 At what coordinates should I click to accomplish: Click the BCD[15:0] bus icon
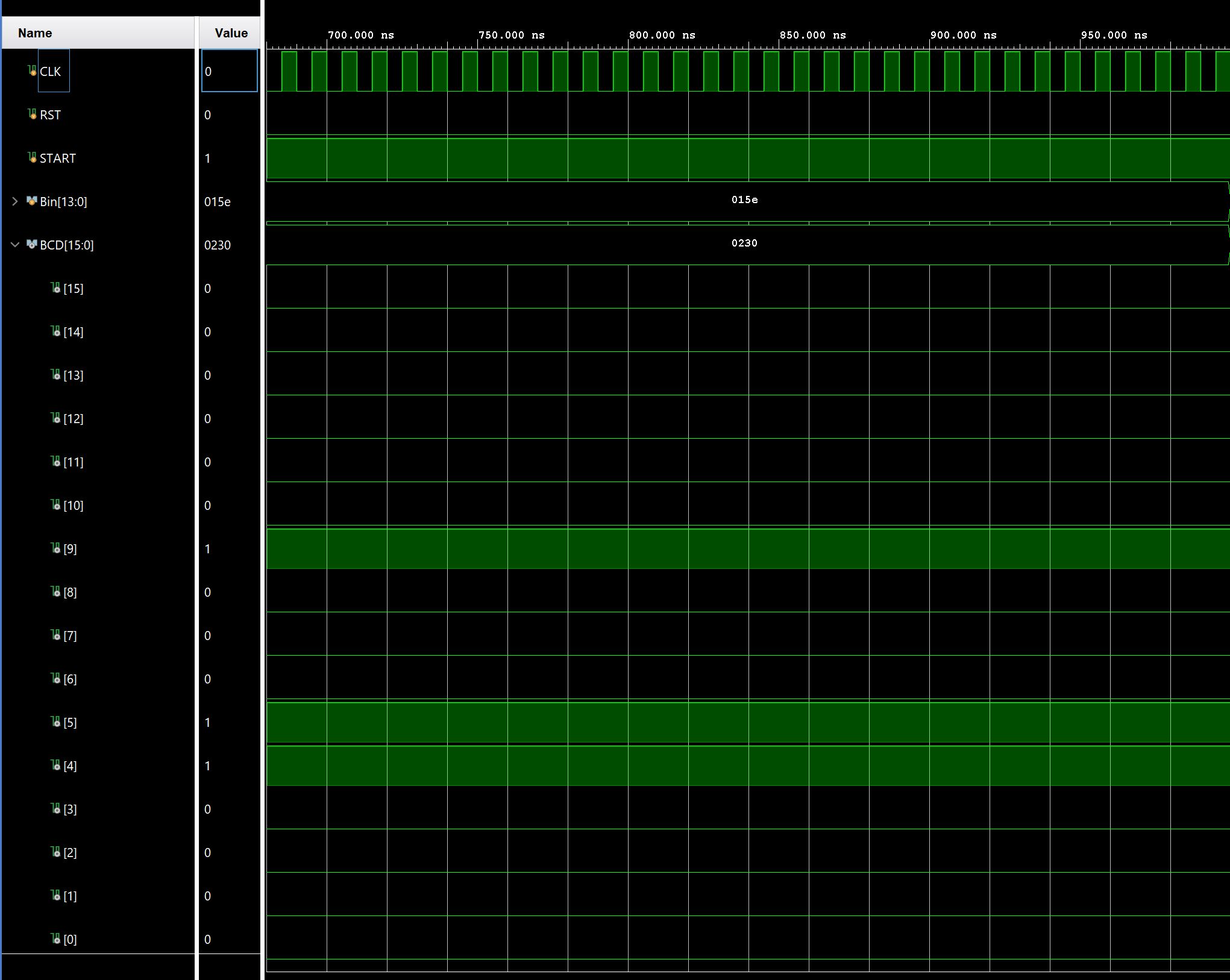(x=32, y=245)
